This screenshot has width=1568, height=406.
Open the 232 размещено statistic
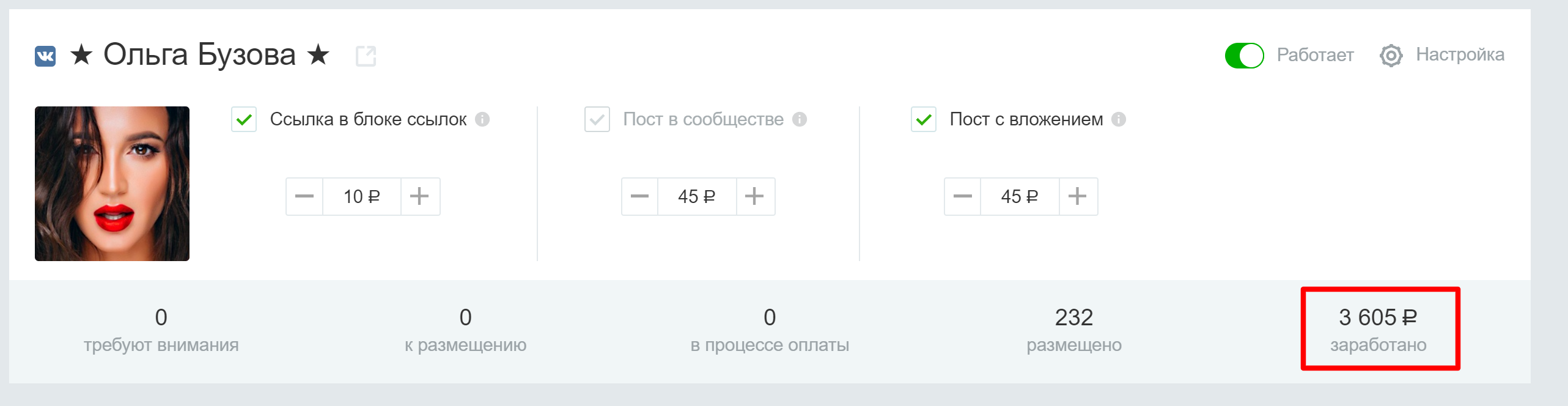[x=1074, y=330]
